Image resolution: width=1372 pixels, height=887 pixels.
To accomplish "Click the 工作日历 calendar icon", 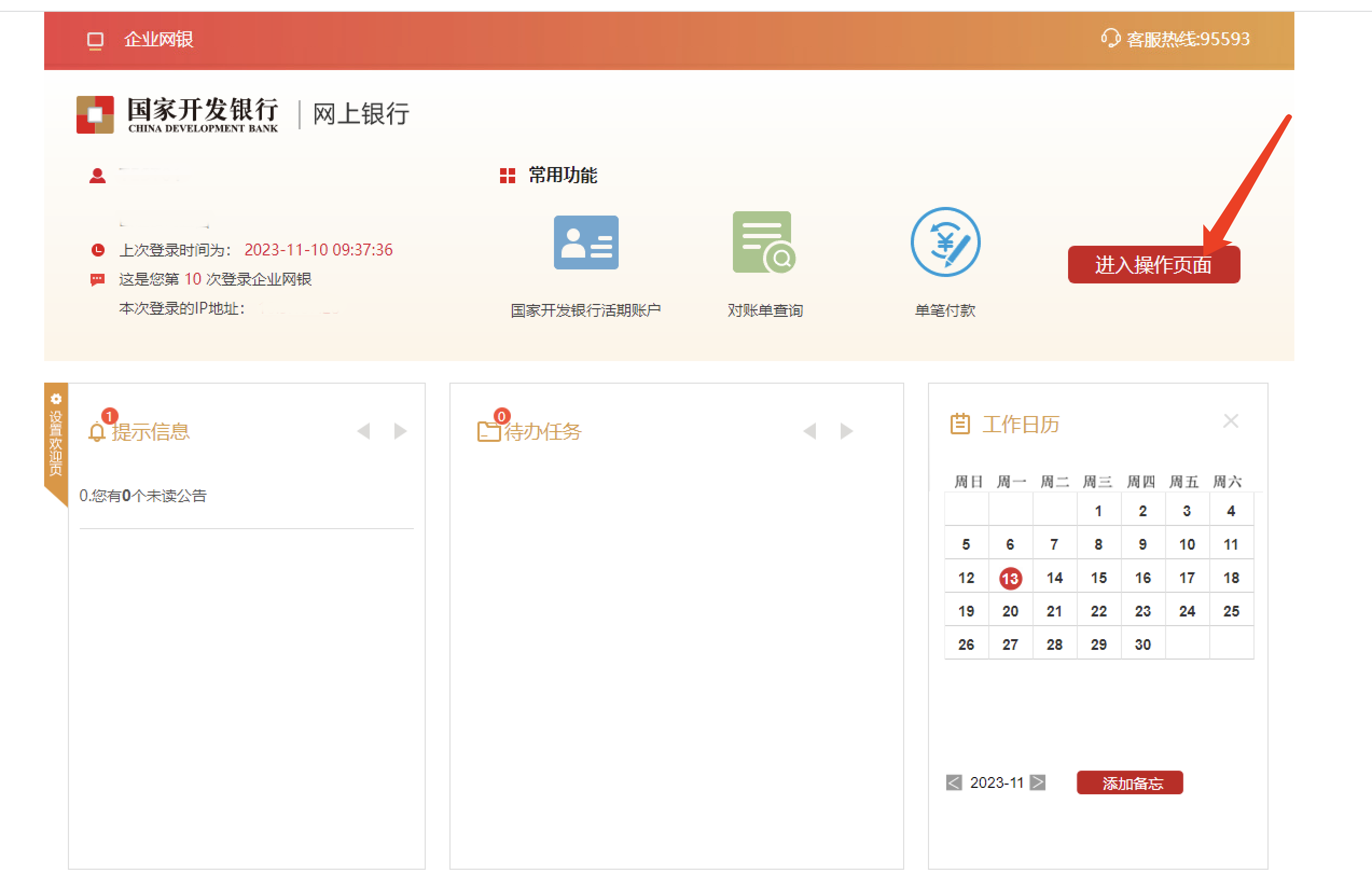I will [960, 424].
